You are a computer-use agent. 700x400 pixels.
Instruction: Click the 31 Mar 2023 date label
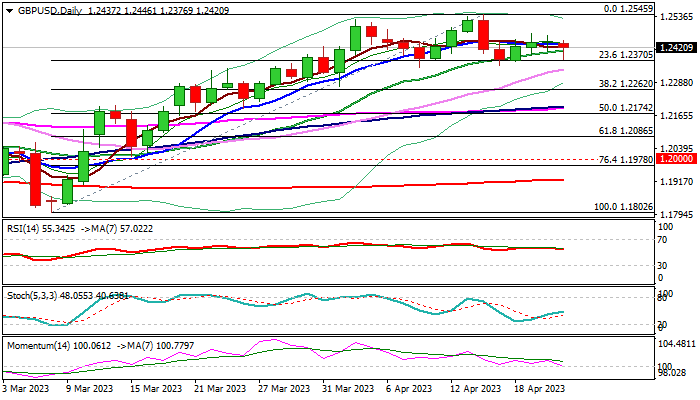(348, 389)
